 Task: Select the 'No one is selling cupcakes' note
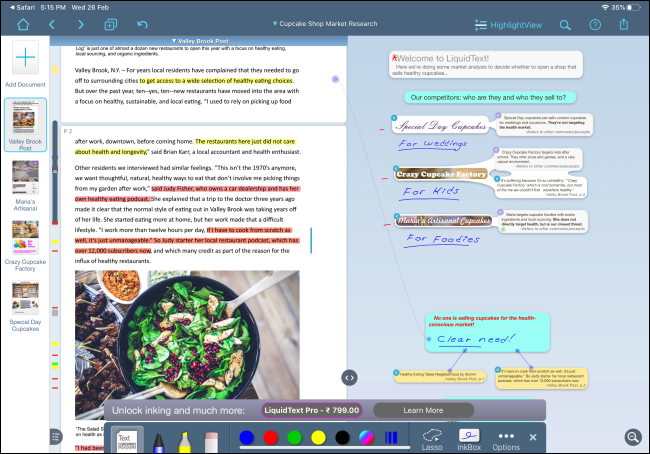coord(488,333)
